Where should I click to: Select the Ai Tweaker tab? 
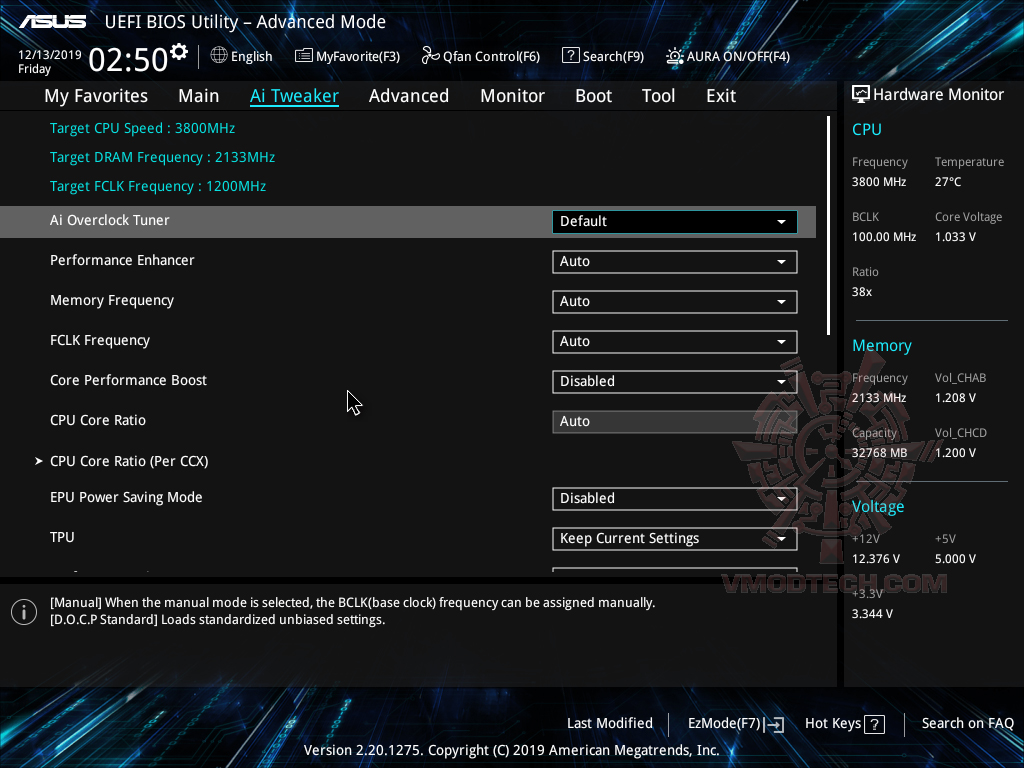(294, 96)
